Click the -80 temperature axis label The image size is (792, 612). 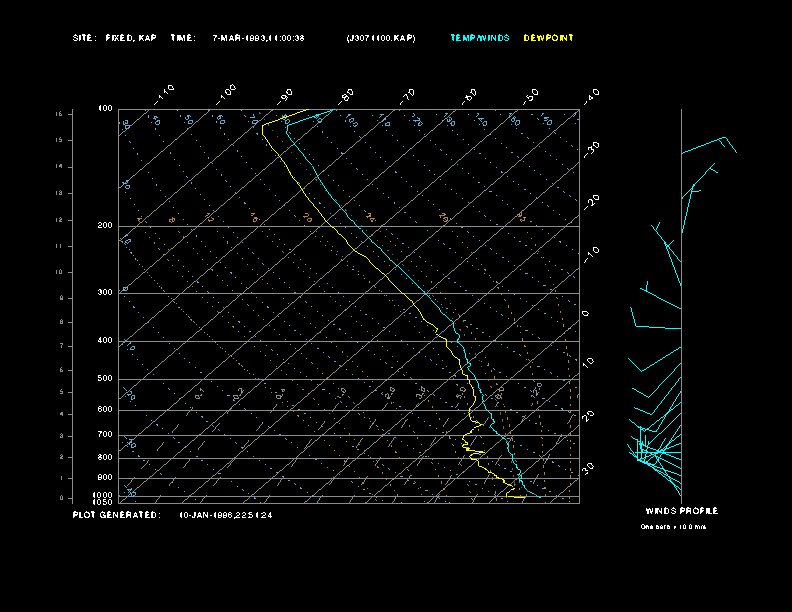tap(347, 94)
